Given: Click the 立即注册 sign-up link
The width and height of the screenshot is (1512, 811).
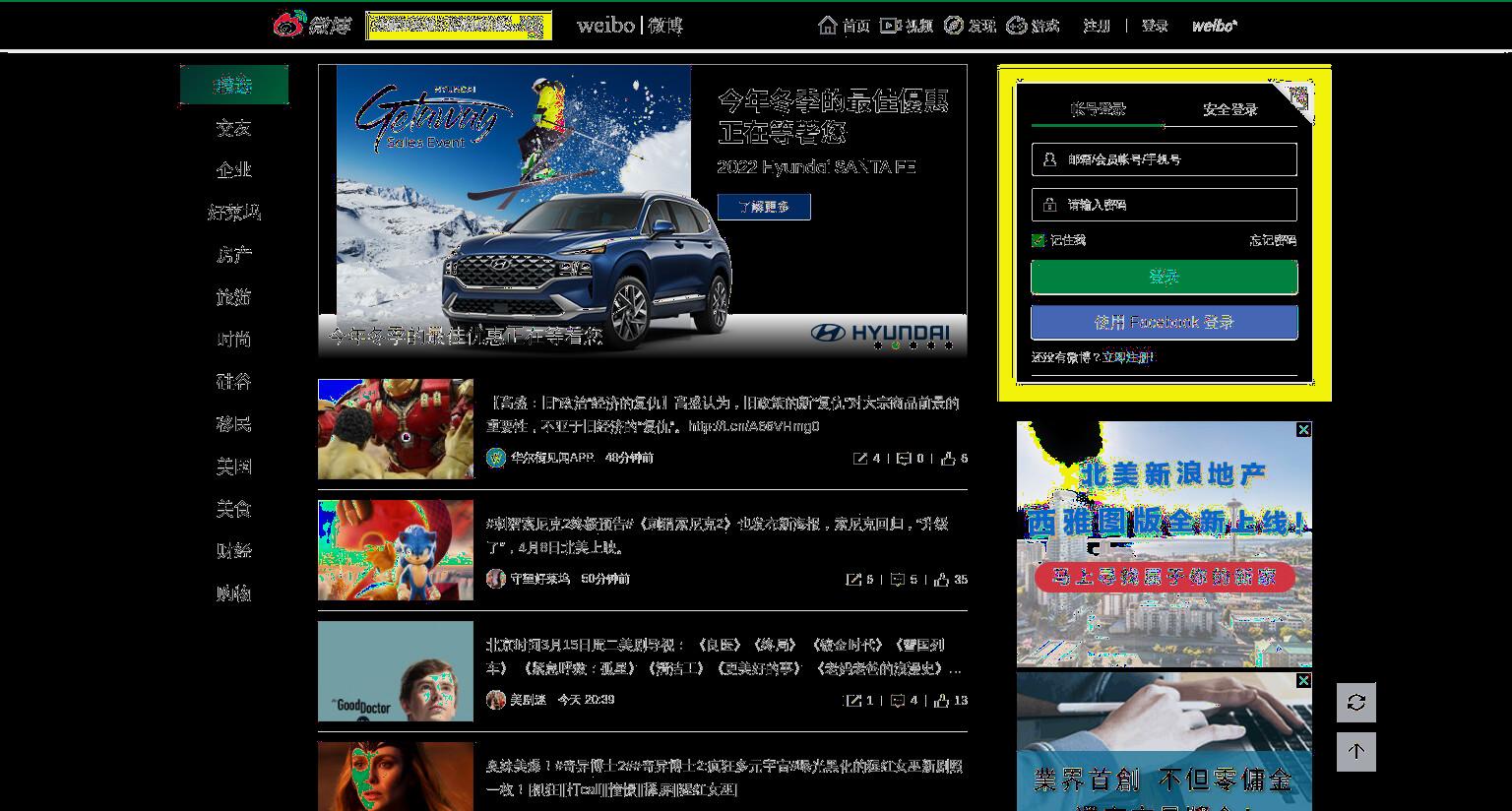Looking at the screenshot, I should 1127,357.
